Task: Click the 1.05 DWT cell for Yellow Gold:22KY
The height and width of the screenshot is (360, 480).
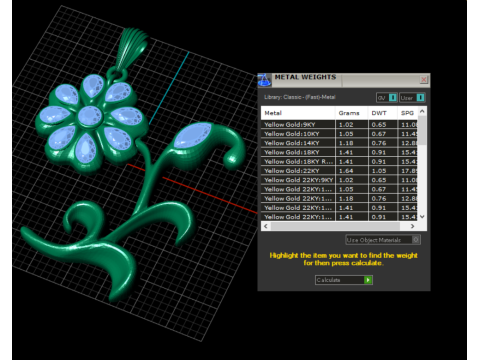Action: coord(383,171)
